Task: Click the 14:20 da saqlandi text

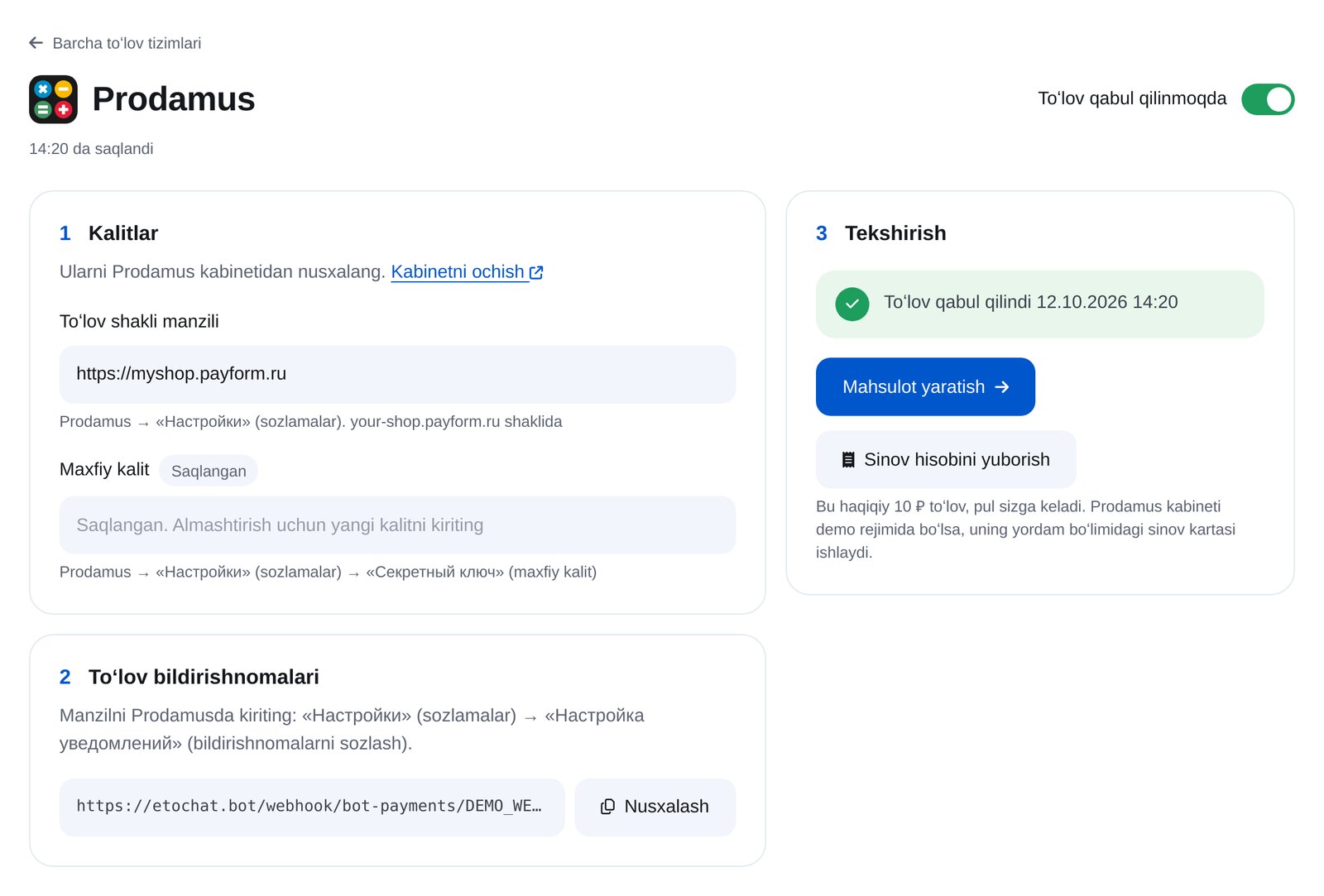Action: tap(91, 149)
